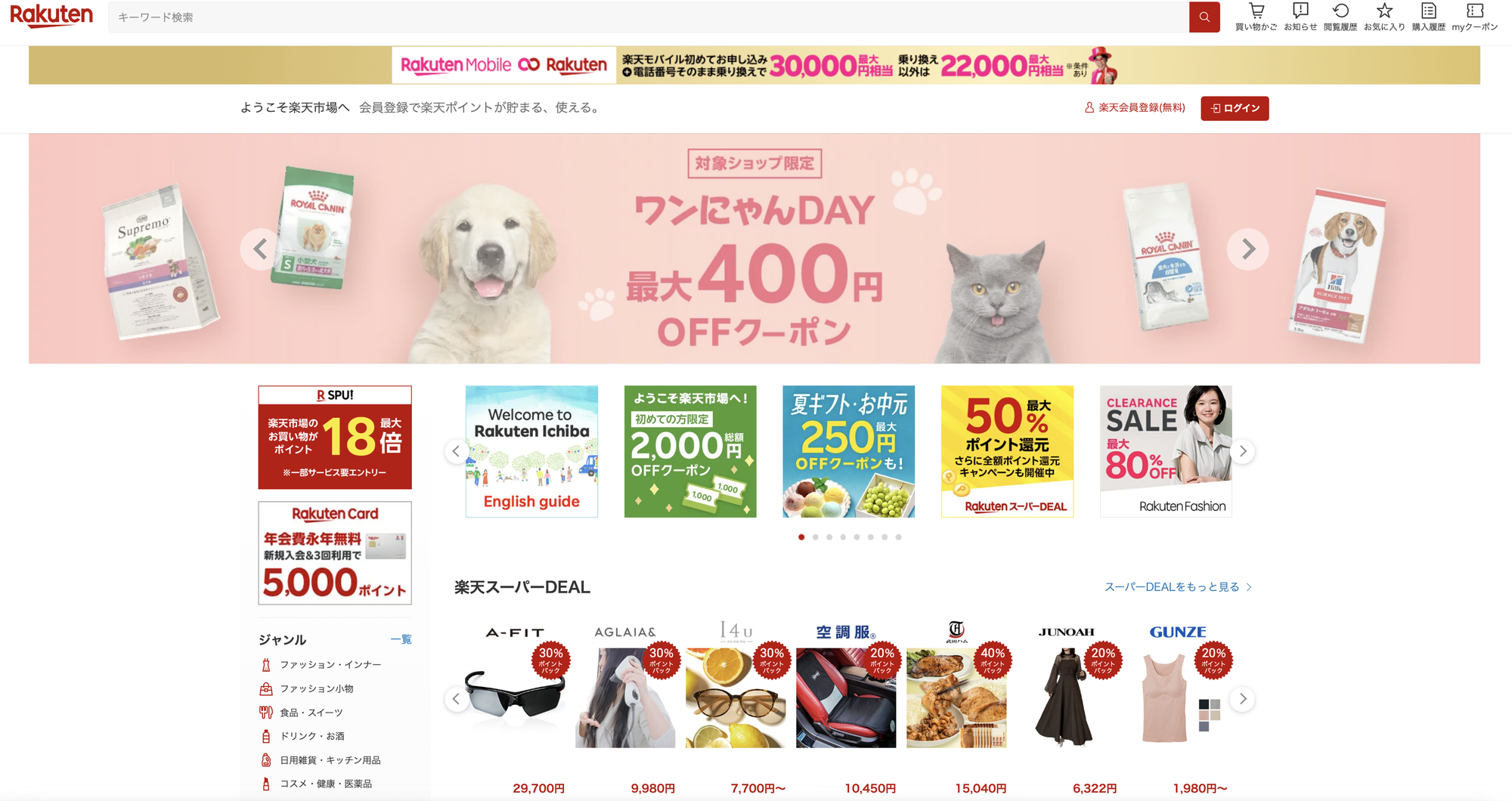Select the first carousel pagination dot
The image size is (1512, 801).
[801, 537]
